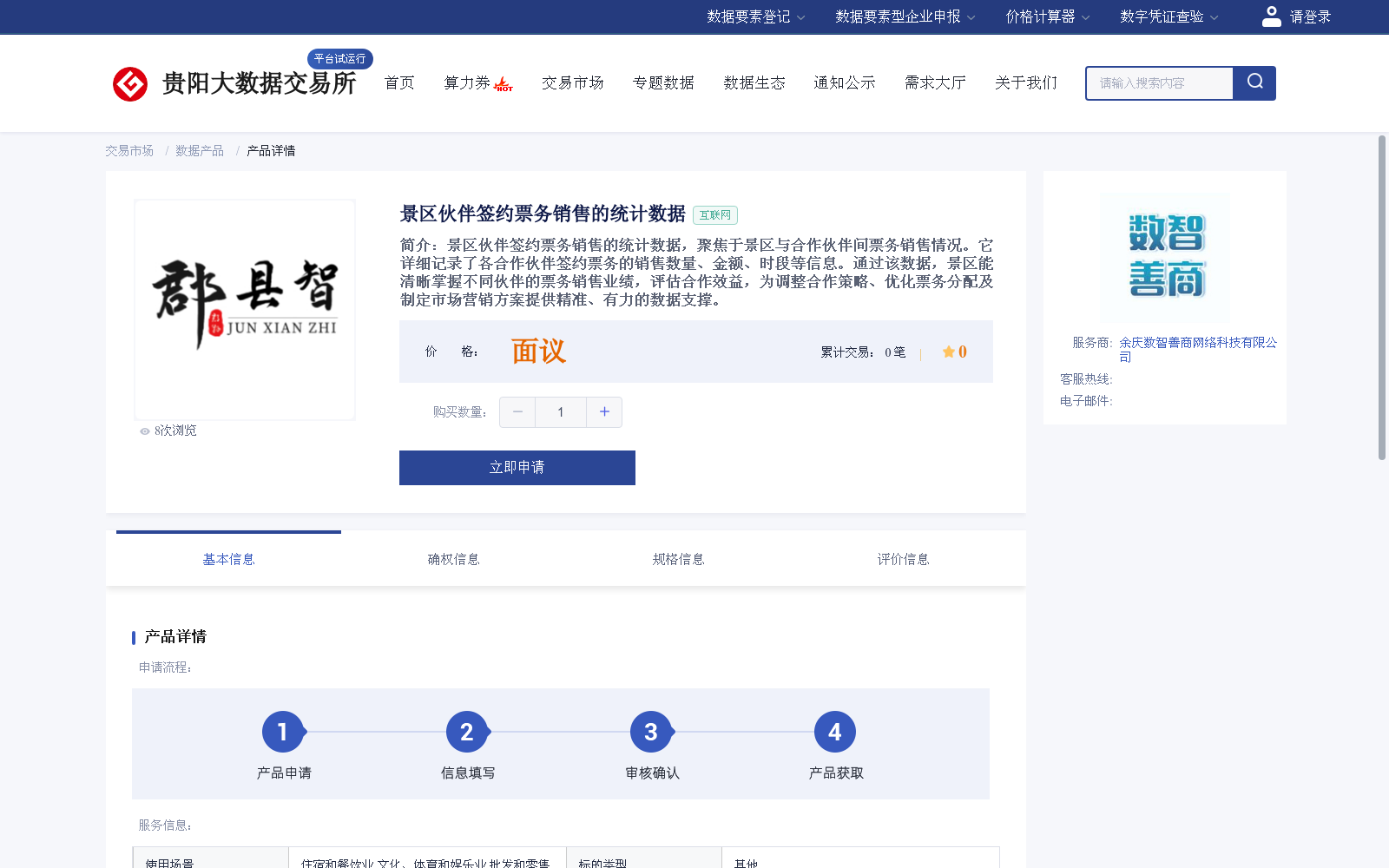Go to 数据产品 breadcrumb link
This screenshot has width=1389, height=868.
[x=200, y=151]
